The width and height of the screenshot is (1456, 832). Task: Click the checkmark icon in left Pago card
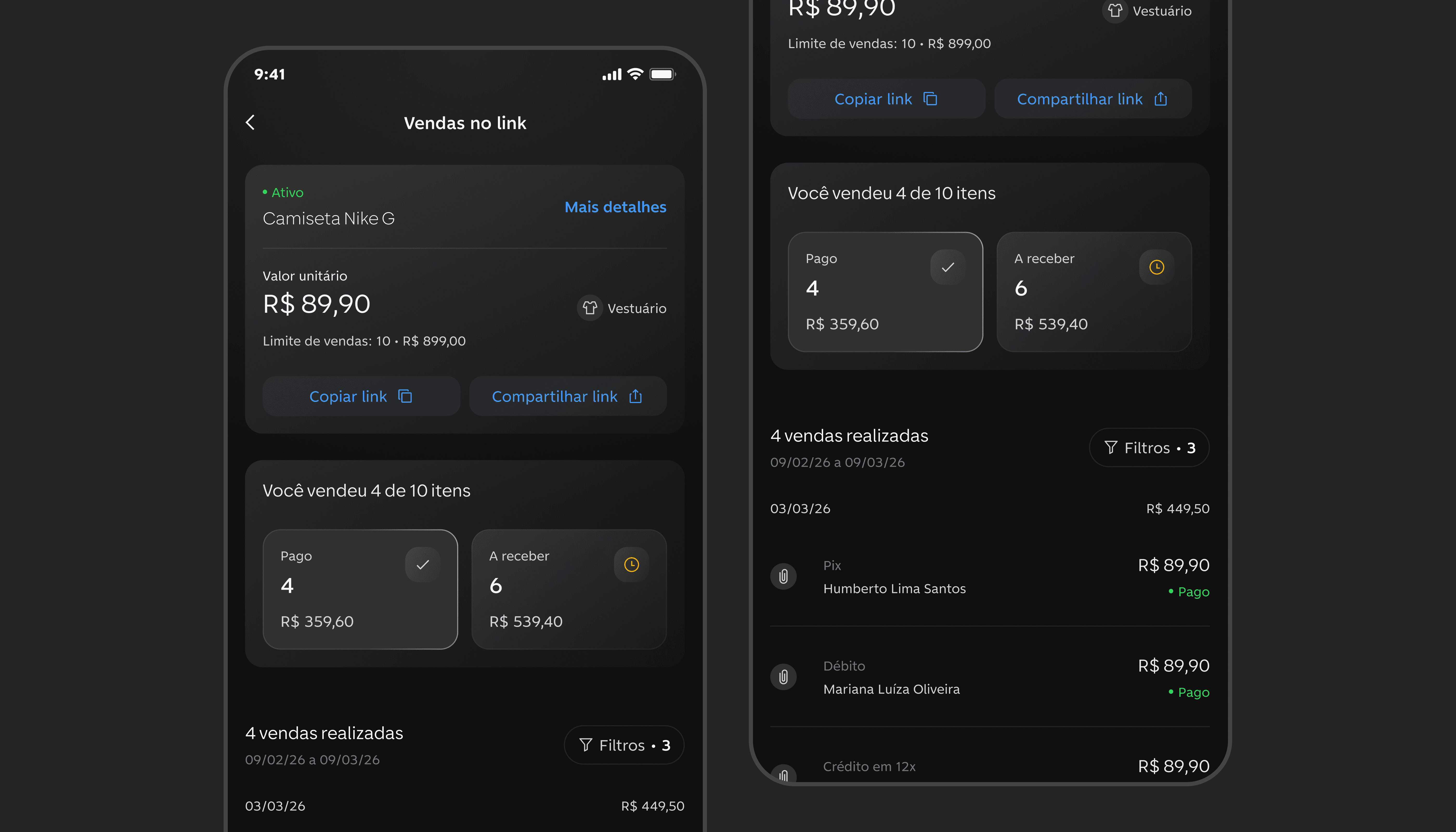(x=423, y=564)
